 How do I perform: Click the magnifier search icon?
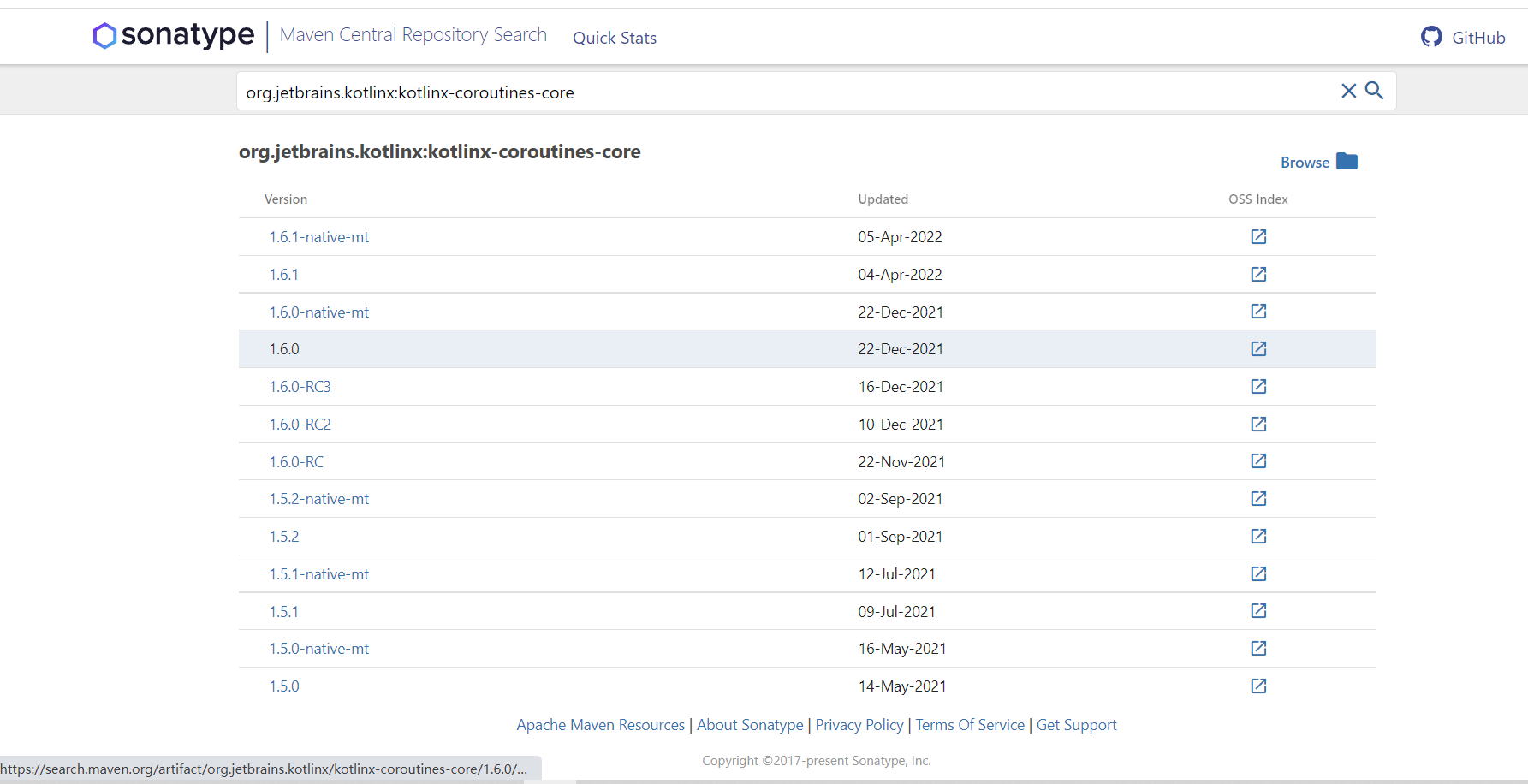pyautogui.click(x=1374, y=91)
